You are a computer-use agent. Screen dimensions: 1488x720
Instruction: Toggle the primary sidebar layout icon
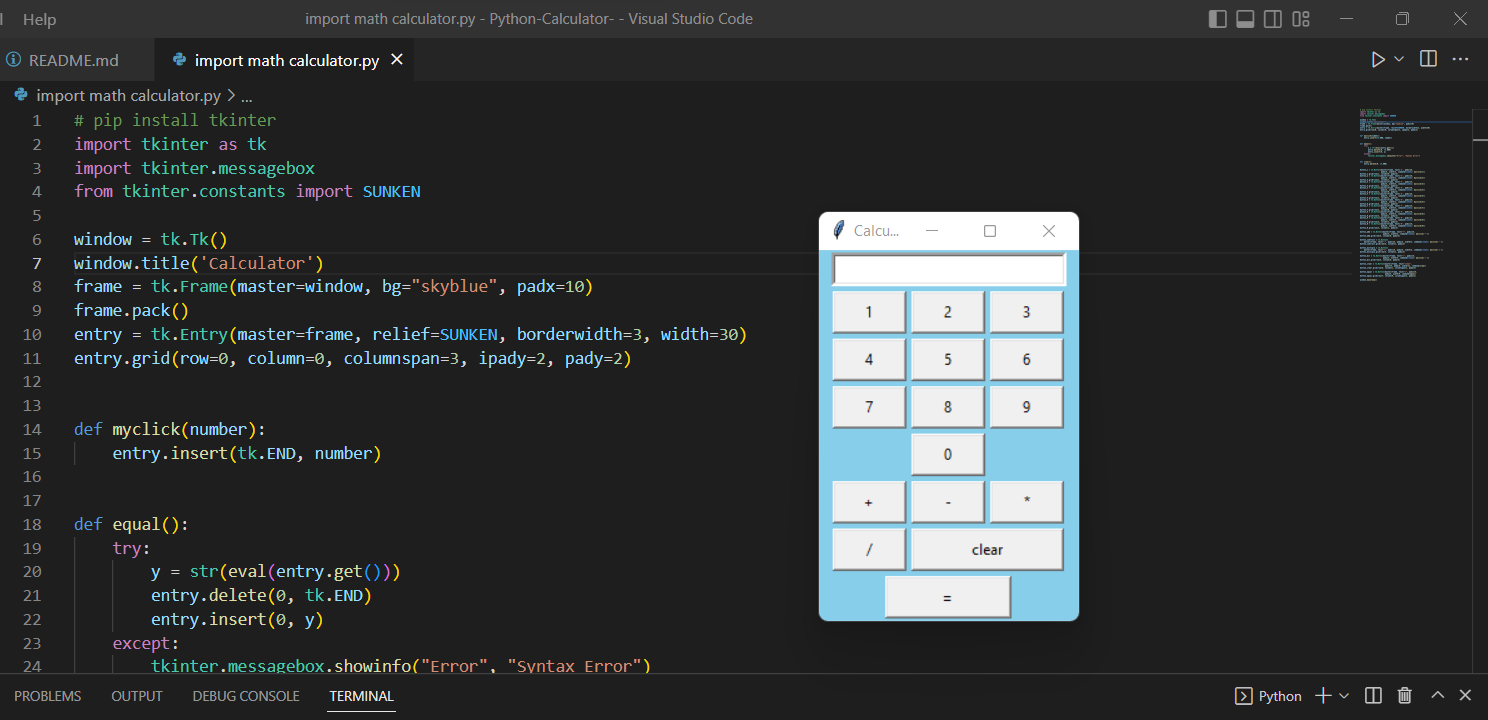click(1217, 19)
